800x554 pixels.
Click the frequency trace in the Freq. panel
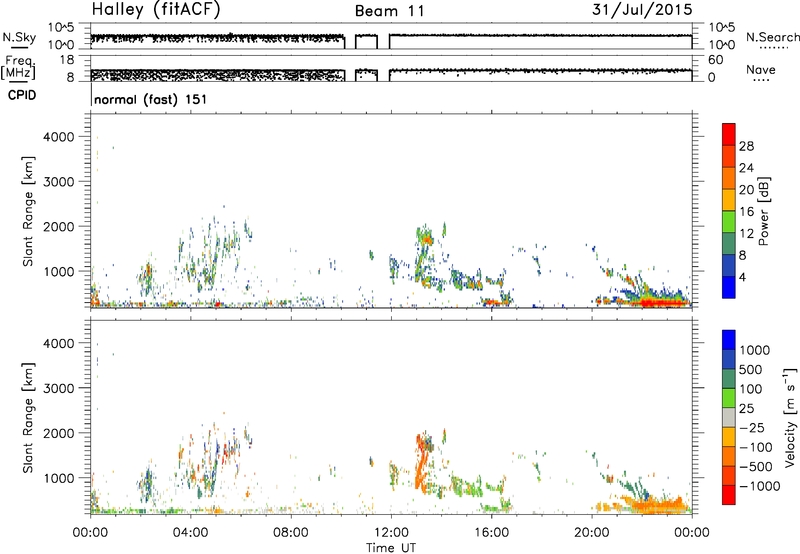391,75
